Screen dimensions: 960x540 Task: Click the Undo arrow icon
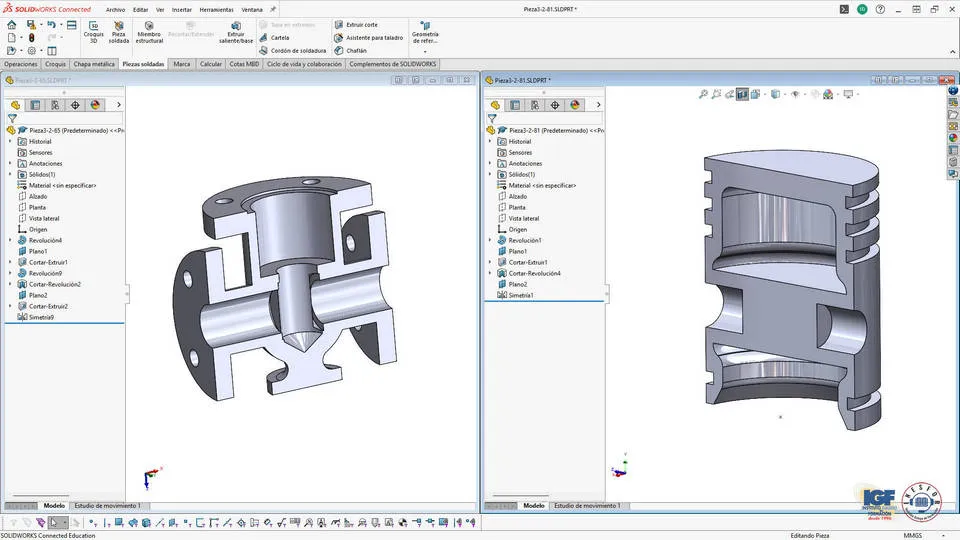click(x=51, y=25)
